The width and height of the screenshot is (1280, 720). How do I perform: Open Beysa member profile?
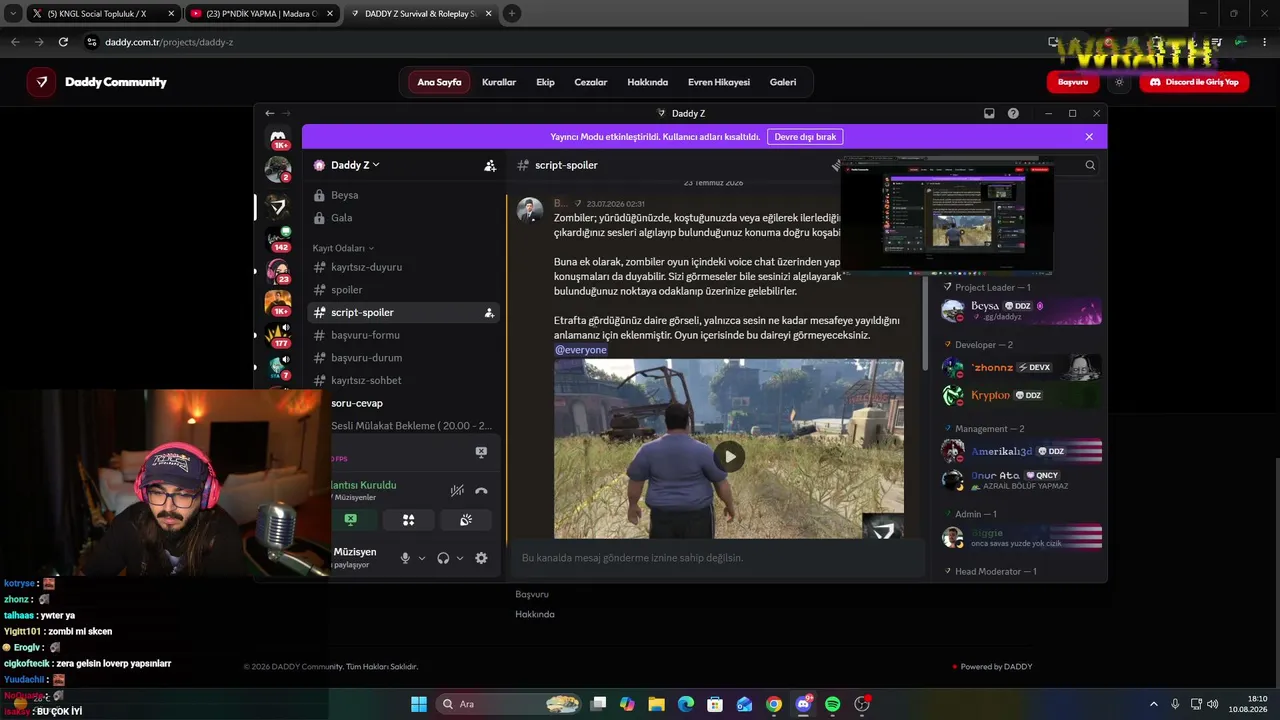click(x=1021, y=311)
